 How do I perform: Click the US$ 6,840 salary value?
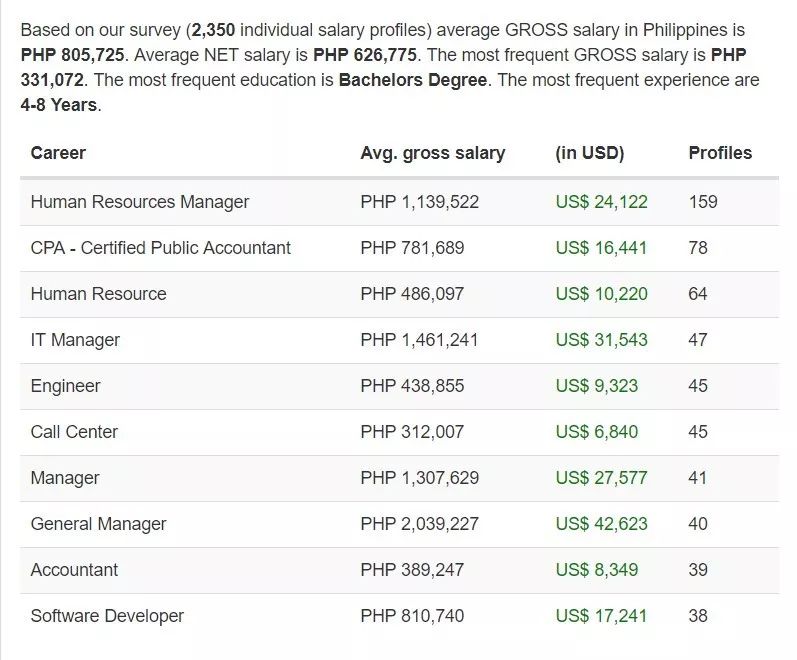597,432
